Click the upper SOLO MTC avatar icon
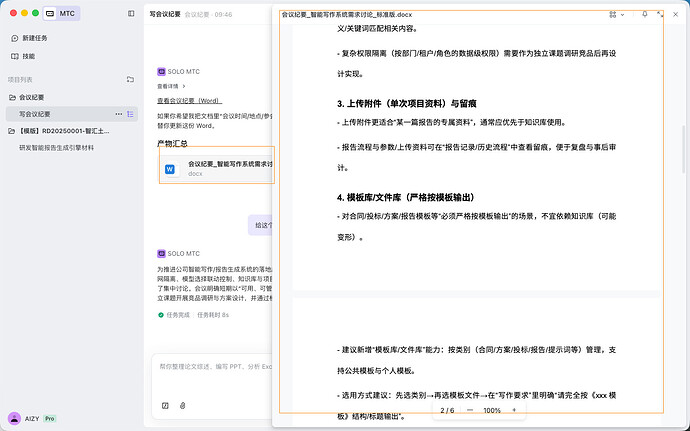This screenshot has height=431, width=690. point(161,71)
